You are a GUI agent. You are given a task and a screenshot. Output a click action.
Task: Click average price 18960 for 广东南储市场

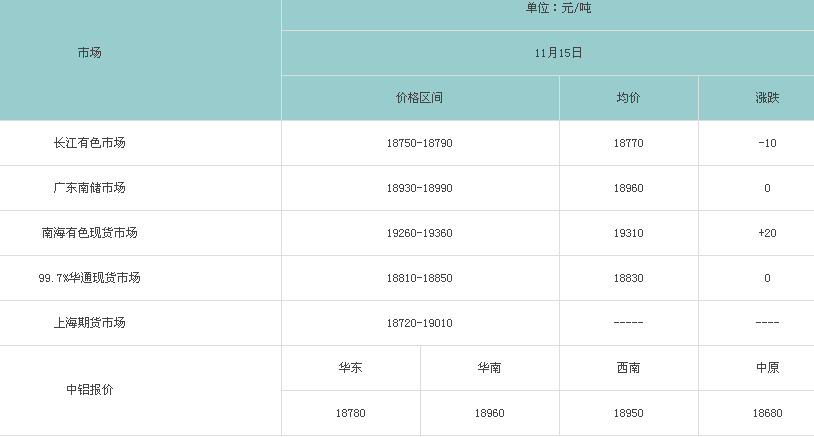tap(628, 188)
